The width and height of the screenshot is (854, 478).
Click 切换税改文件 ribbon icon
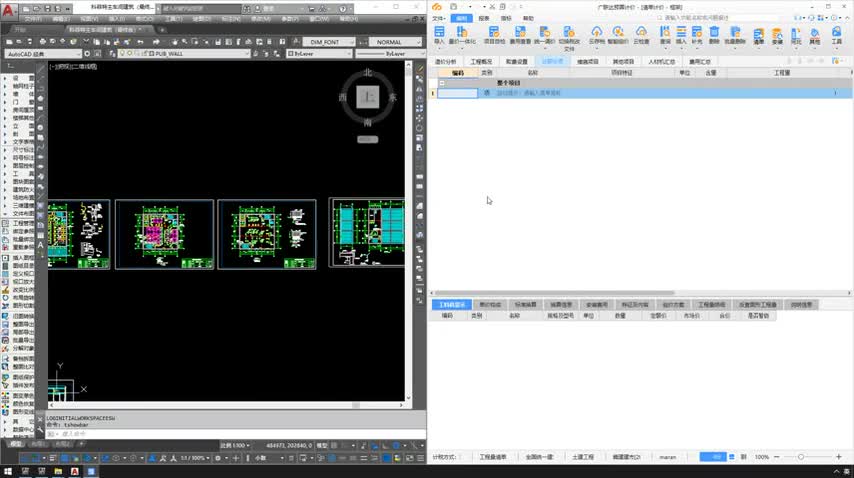[x=569, y=38]
